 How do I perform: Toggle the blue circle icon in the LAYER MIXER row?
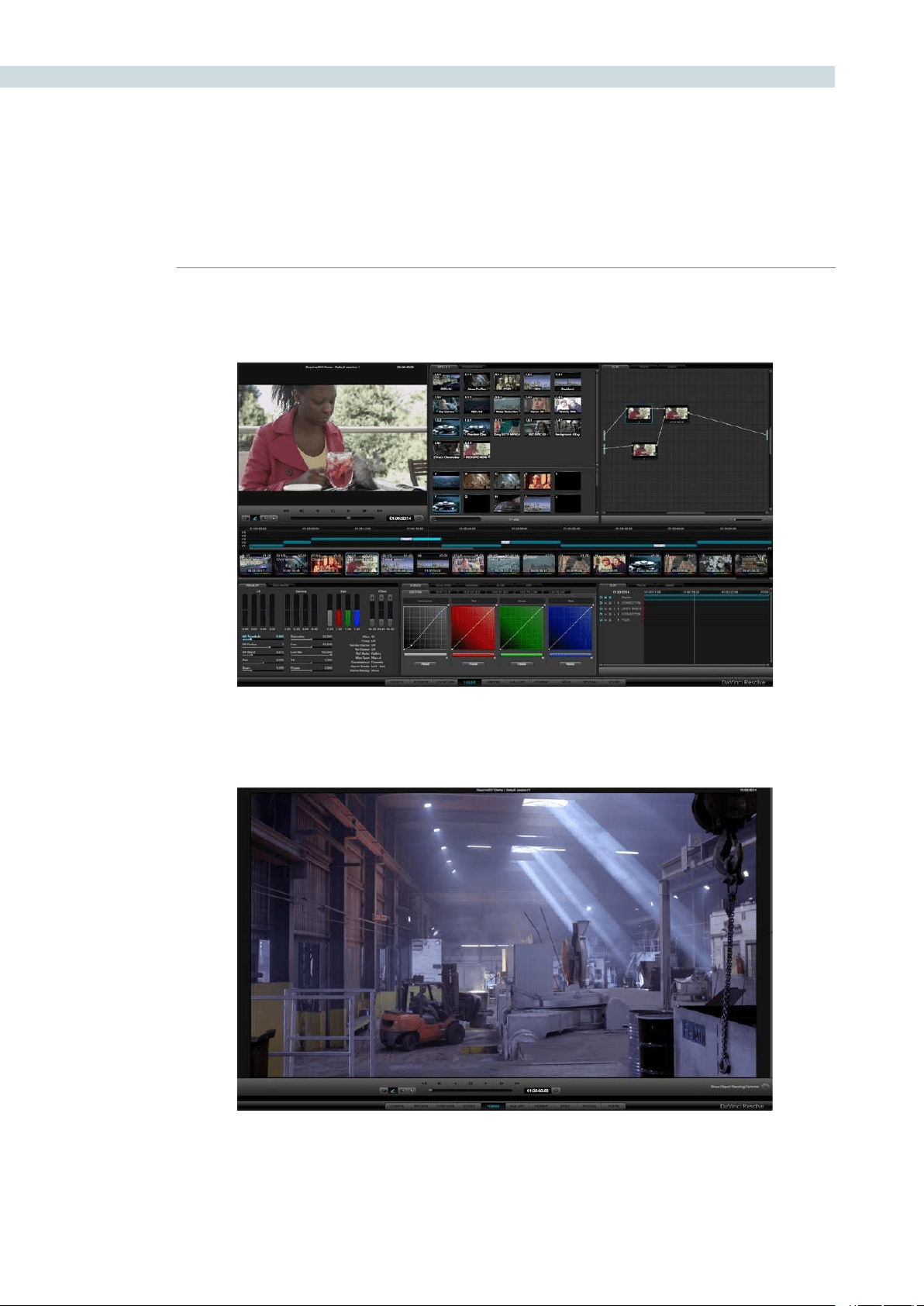pos(602,608)
